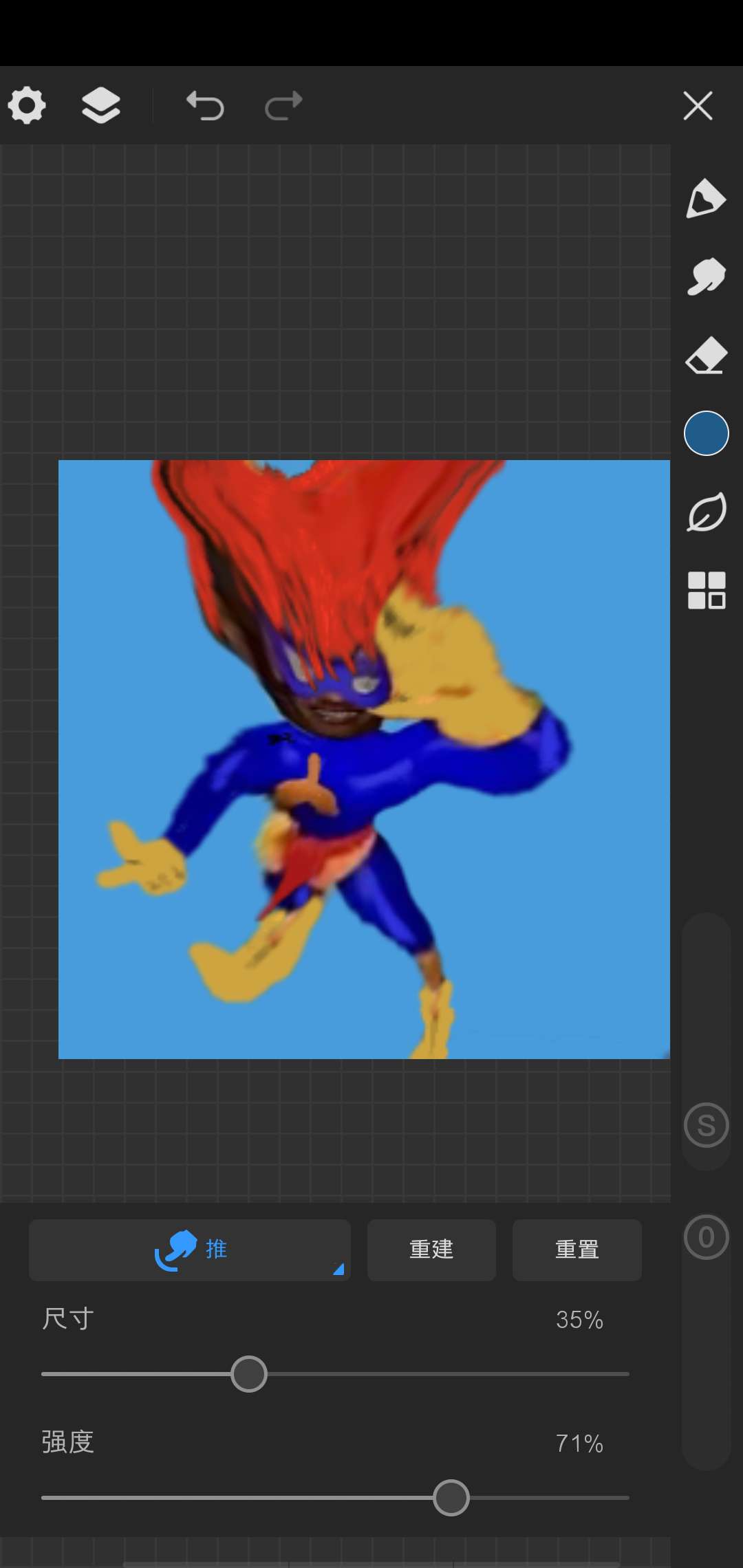Tap the 重置 reset button
Screen dimensions: 743x1568
click(x=577, y=1250)
